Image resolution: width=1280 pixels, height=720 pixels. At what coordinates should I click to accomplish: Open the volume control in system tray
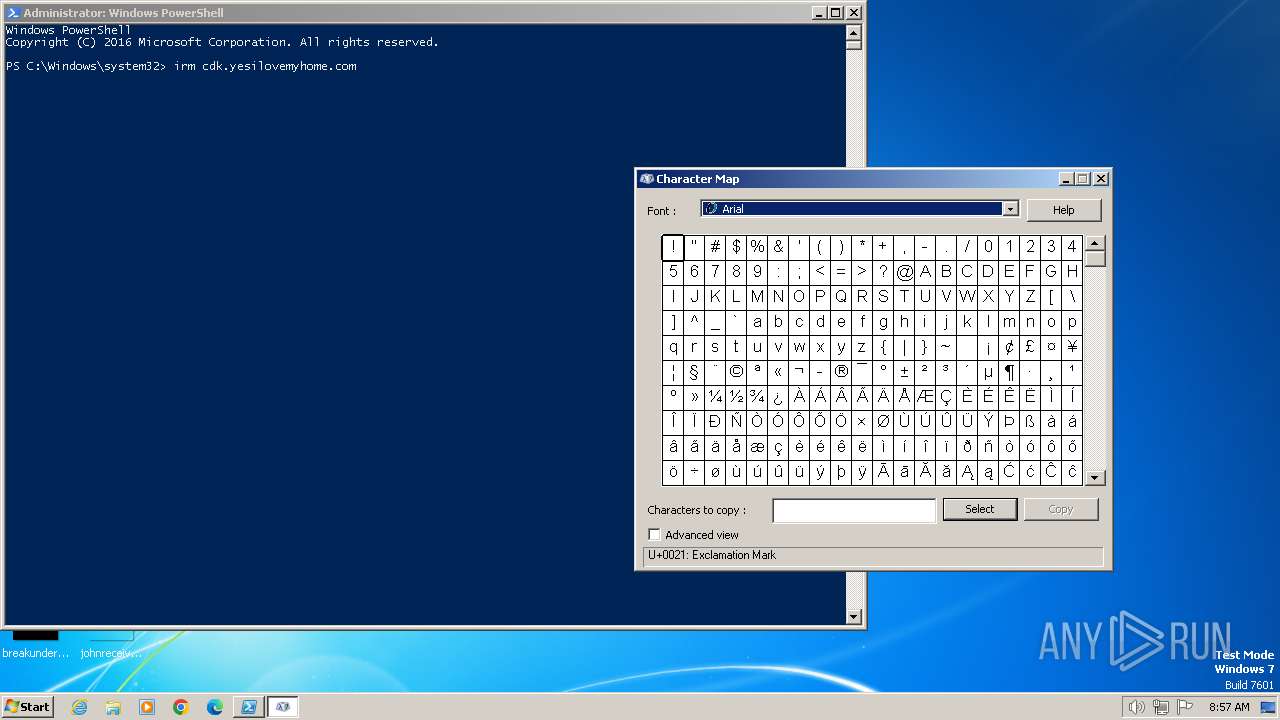(1136, 707)
